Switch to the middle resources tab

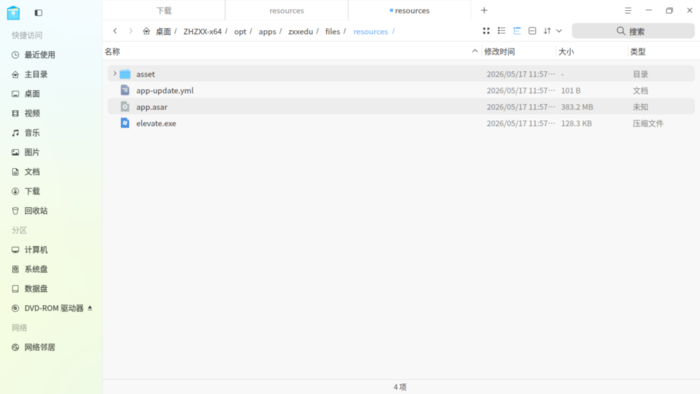tap(287, 10)
